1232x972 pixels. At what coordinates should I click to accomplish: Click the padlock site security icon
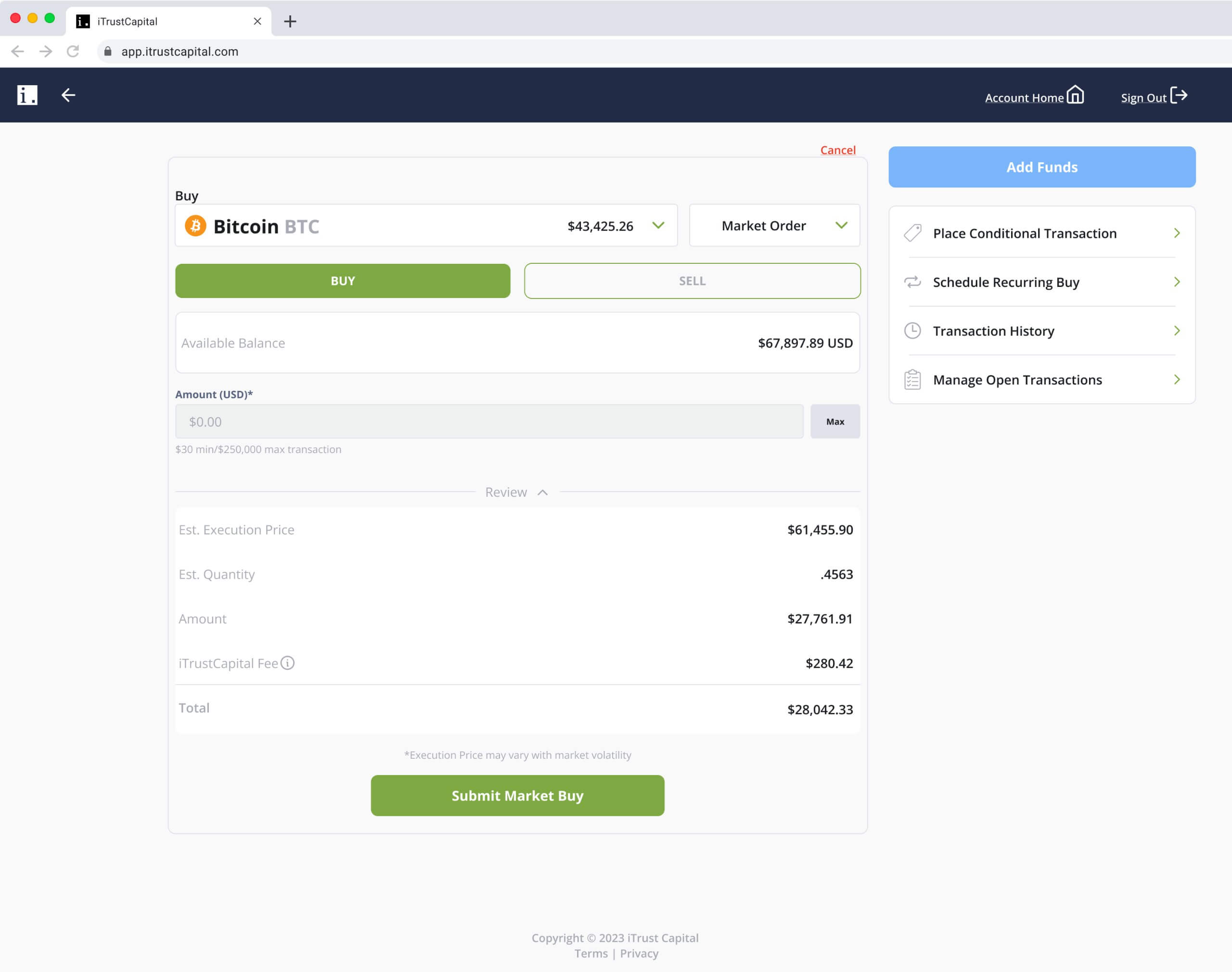(108, 51)
